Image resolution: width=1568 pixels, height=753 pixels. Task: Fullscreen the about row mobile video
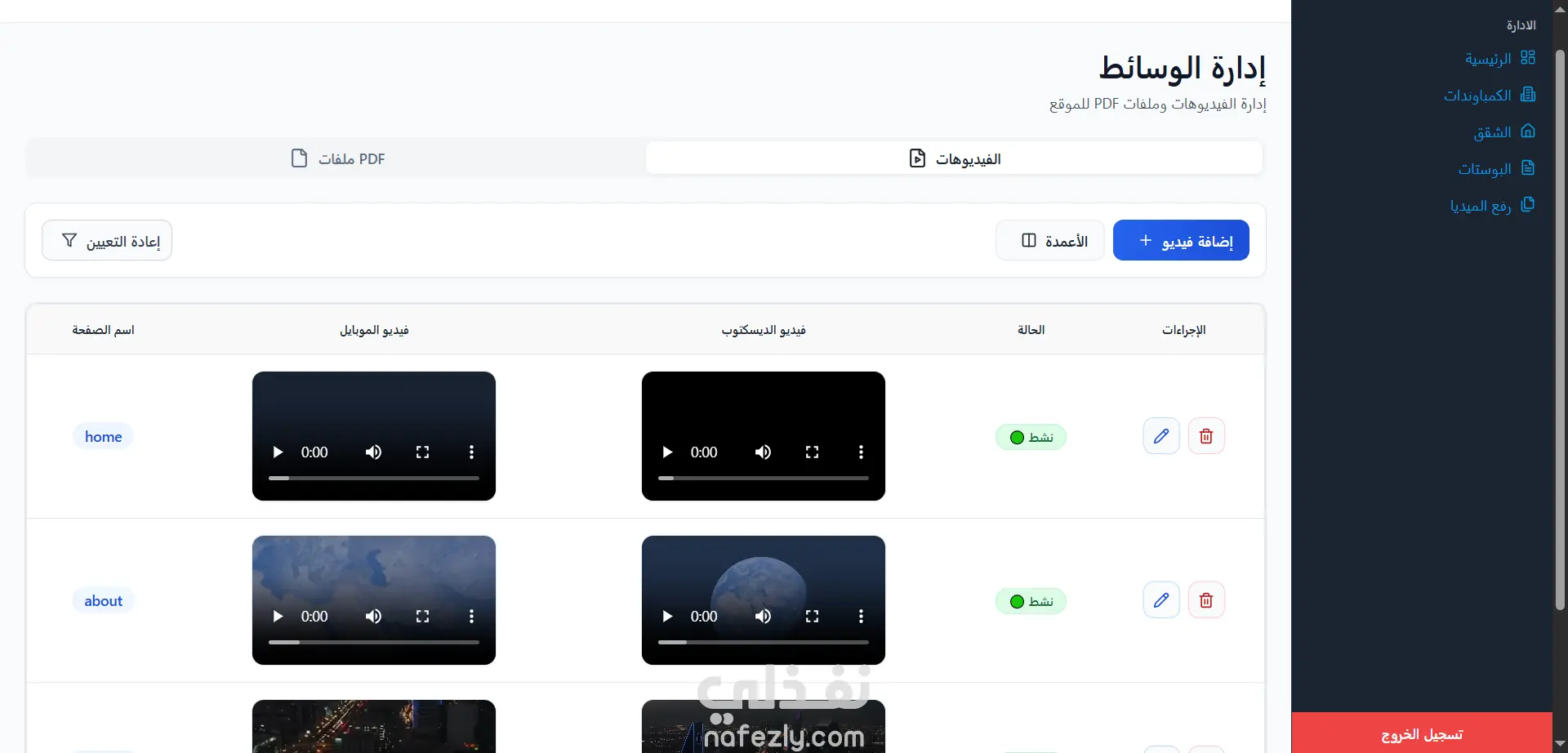pyautogui.click(x=422, y=617)
